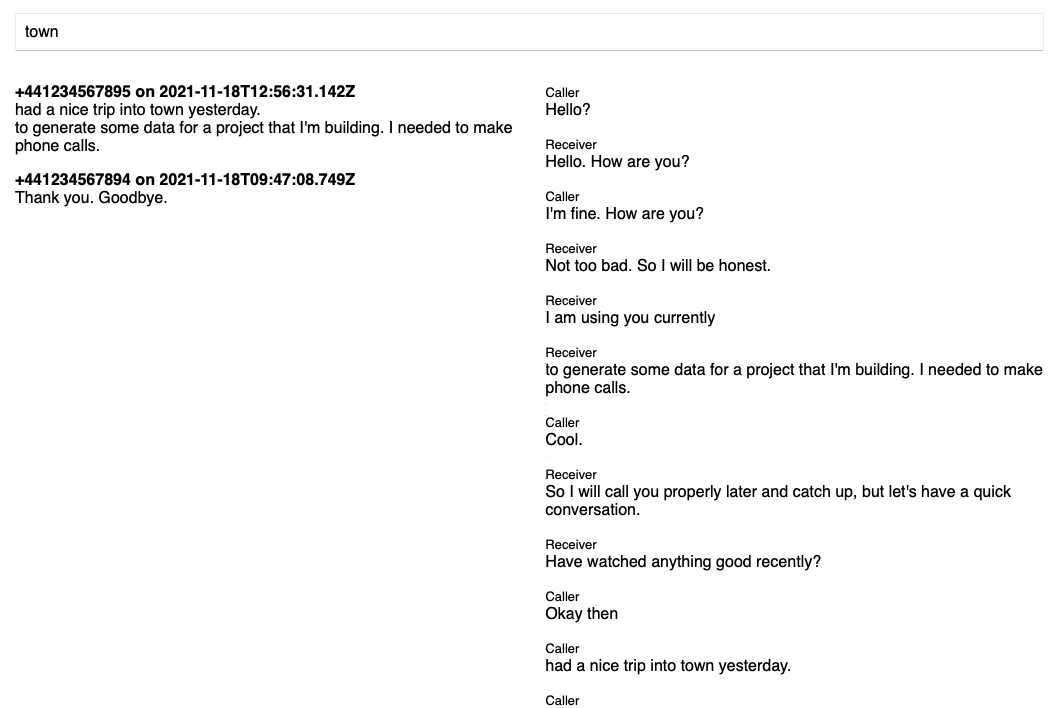Image resolution: width=1058 pixels, height=708 pixels.
Task: Click the 'Hello?' caller transcript line
Action: pos(567,110)
